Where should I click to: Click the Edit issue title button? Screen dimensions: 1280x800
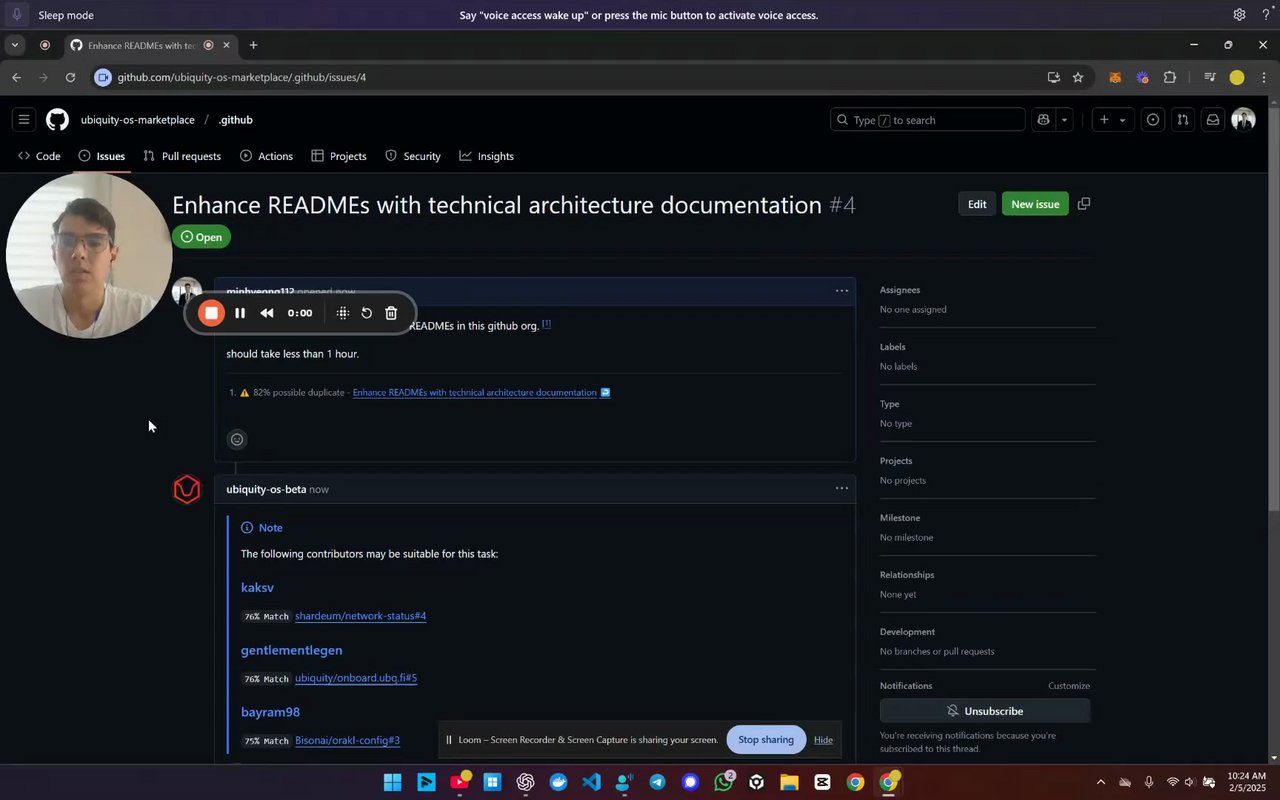pos(977,204)
